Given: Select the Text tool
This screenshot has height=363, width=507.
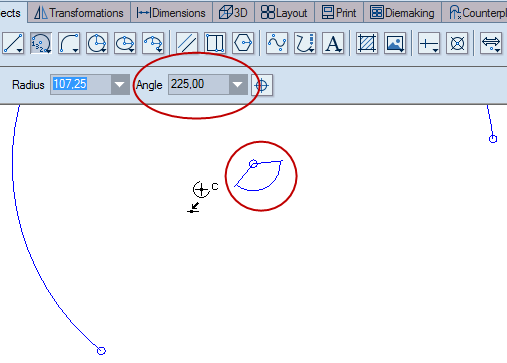Looking at the screenshot, I should (x=333, y=43).
